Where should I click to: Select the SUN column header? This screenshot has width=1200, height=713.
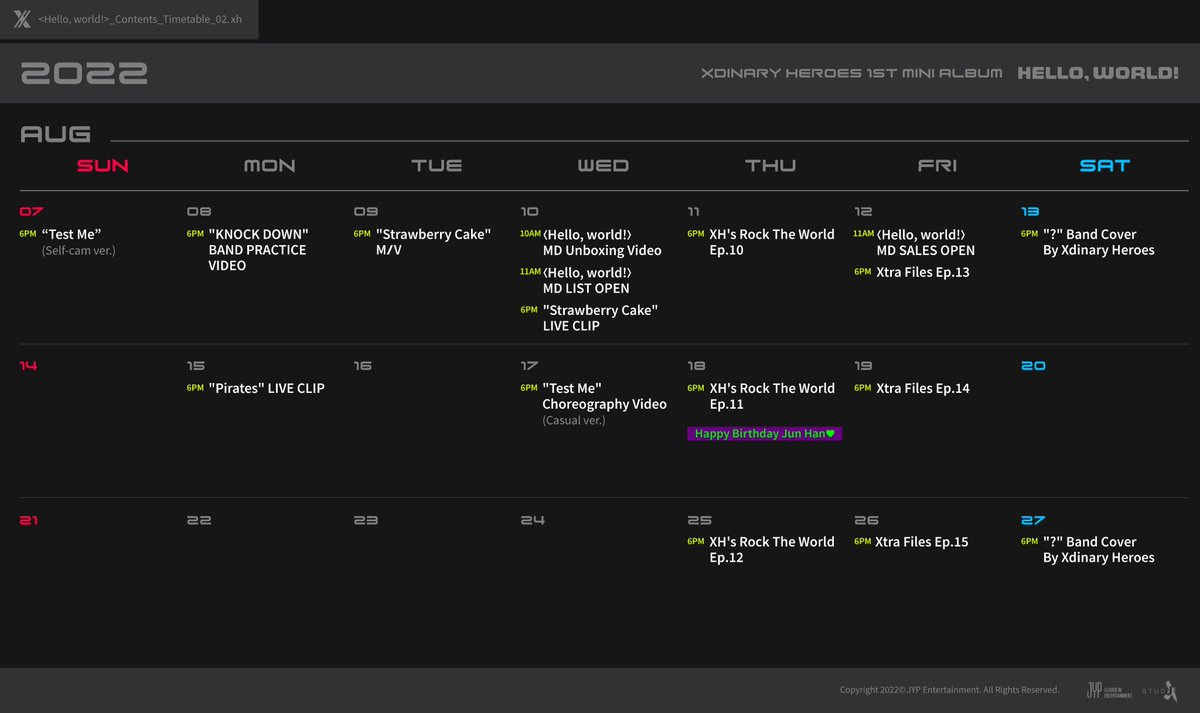pos(103,166)
